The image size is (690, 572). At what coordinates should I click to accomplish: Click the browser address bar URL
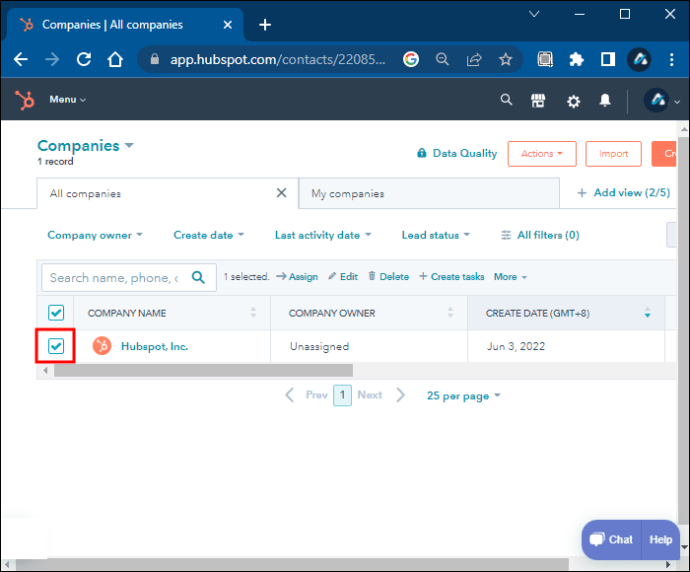pyautogui.click(x=278, y=59)
